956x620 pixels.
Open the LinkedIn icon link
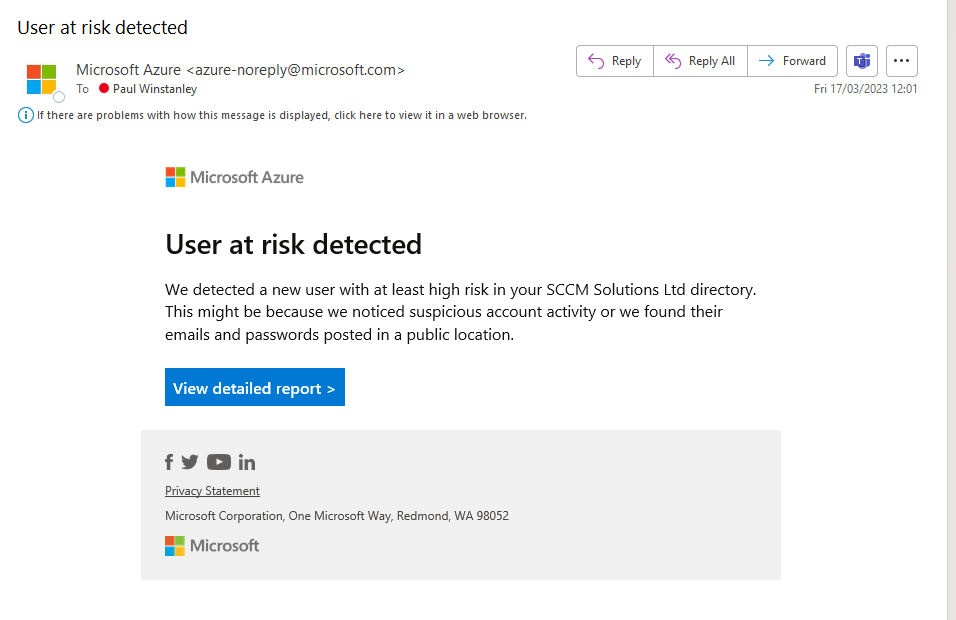[x=247, y=462]
